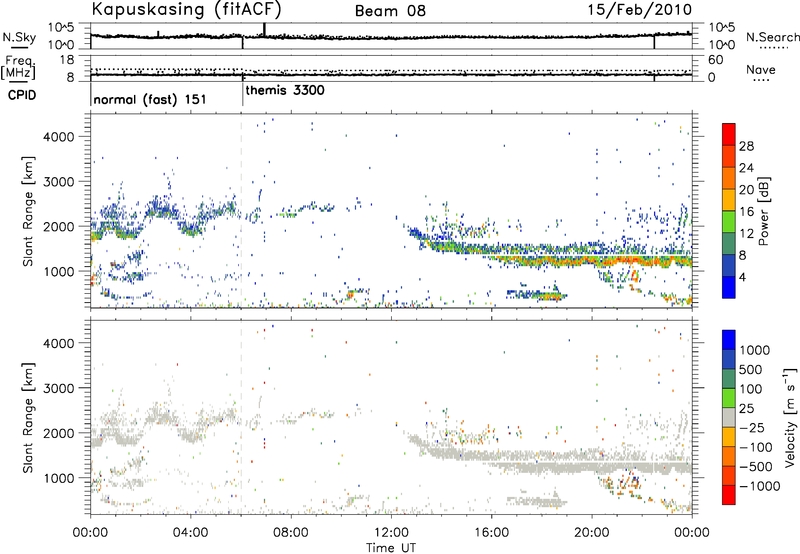The height and width of the screenshot is (554, 800).
Task: Select the Velocity [m s-1] colorbar title
Action: pos(790,417)
